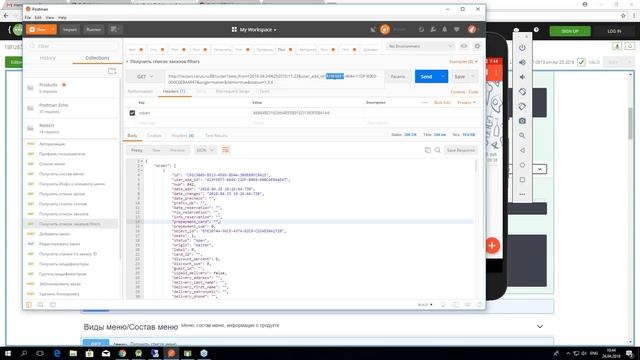Expand the Виды меню/Состав меню section chevron

coord(540,326)
